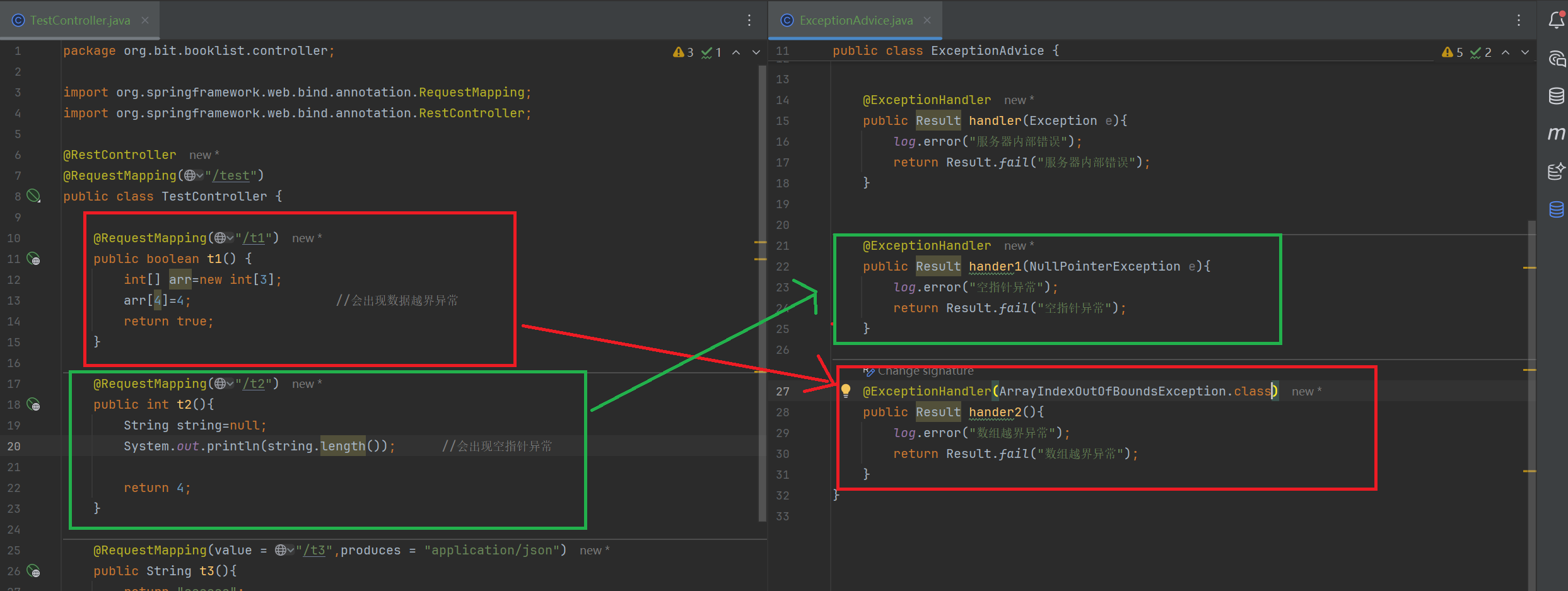Viewport: 1568px width, 591px height.
Task: Follow the "/t2" URL link
Action: 254,383
